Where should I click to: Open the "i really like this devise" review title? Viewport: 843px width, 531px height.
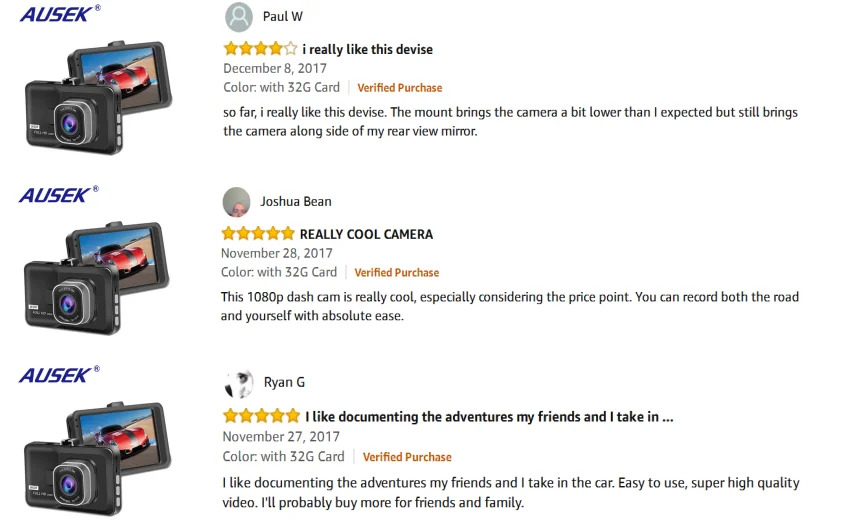tap(367, 49)
